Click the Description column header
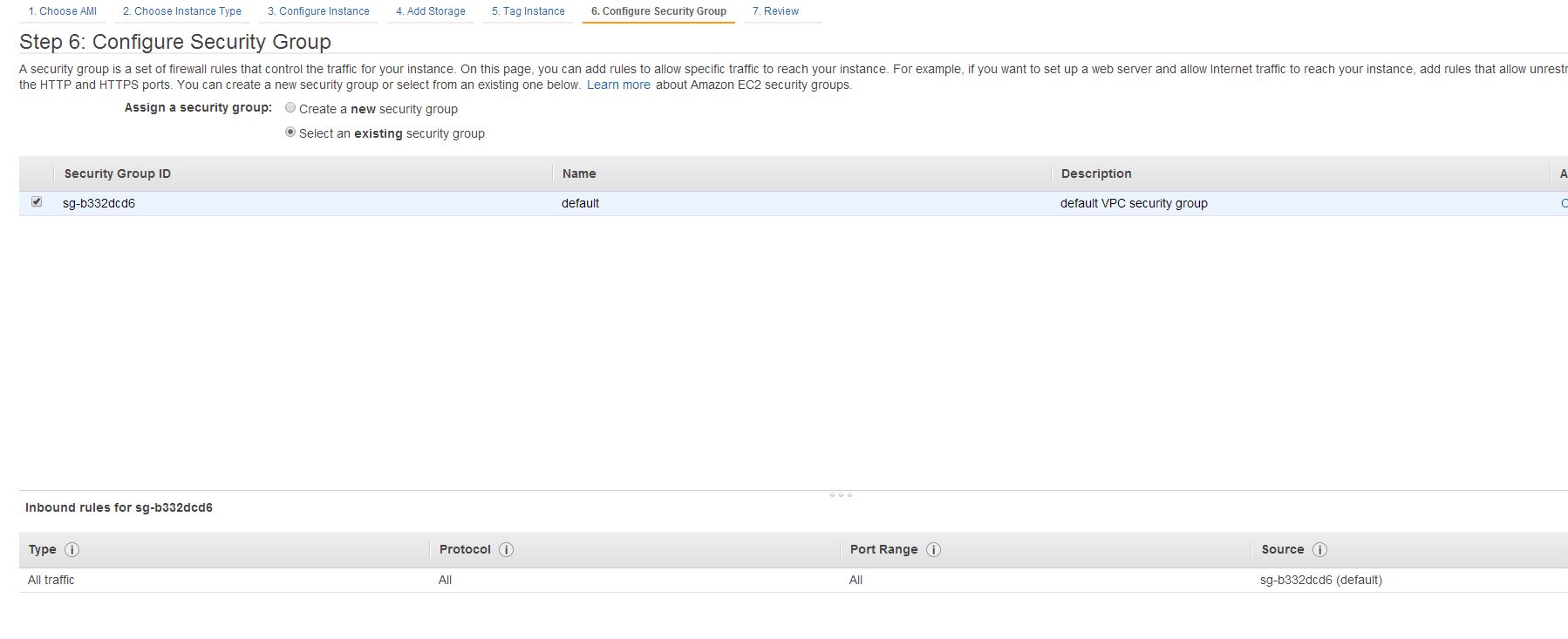Image resolution: width=1568 pixels, height=639 pixels. point(1096,173)
